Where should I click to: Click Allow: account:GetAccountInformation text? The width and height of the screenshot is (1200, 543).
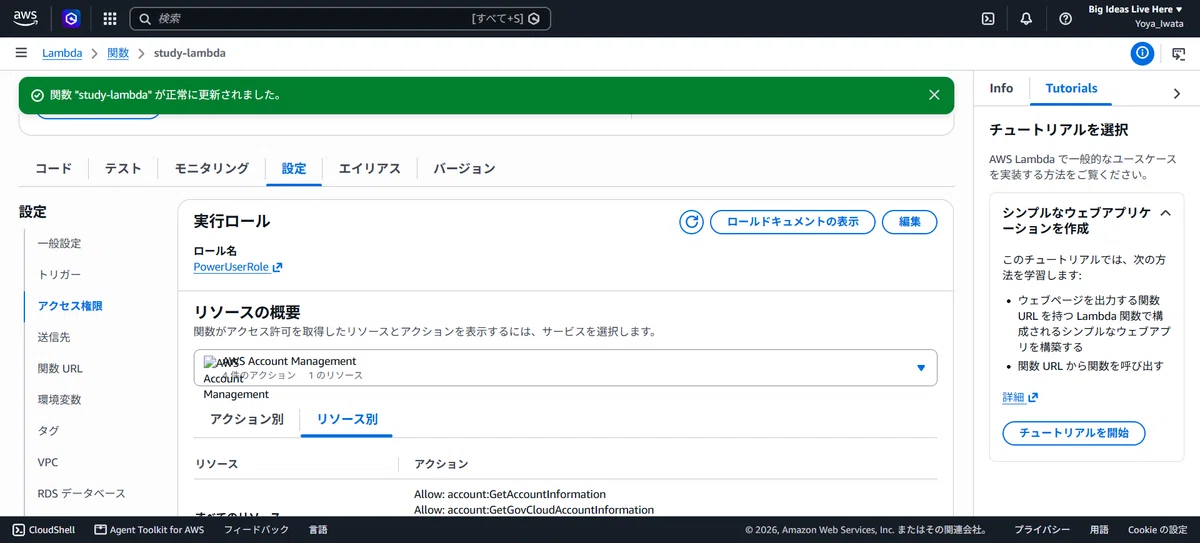(x=510, y=494)
